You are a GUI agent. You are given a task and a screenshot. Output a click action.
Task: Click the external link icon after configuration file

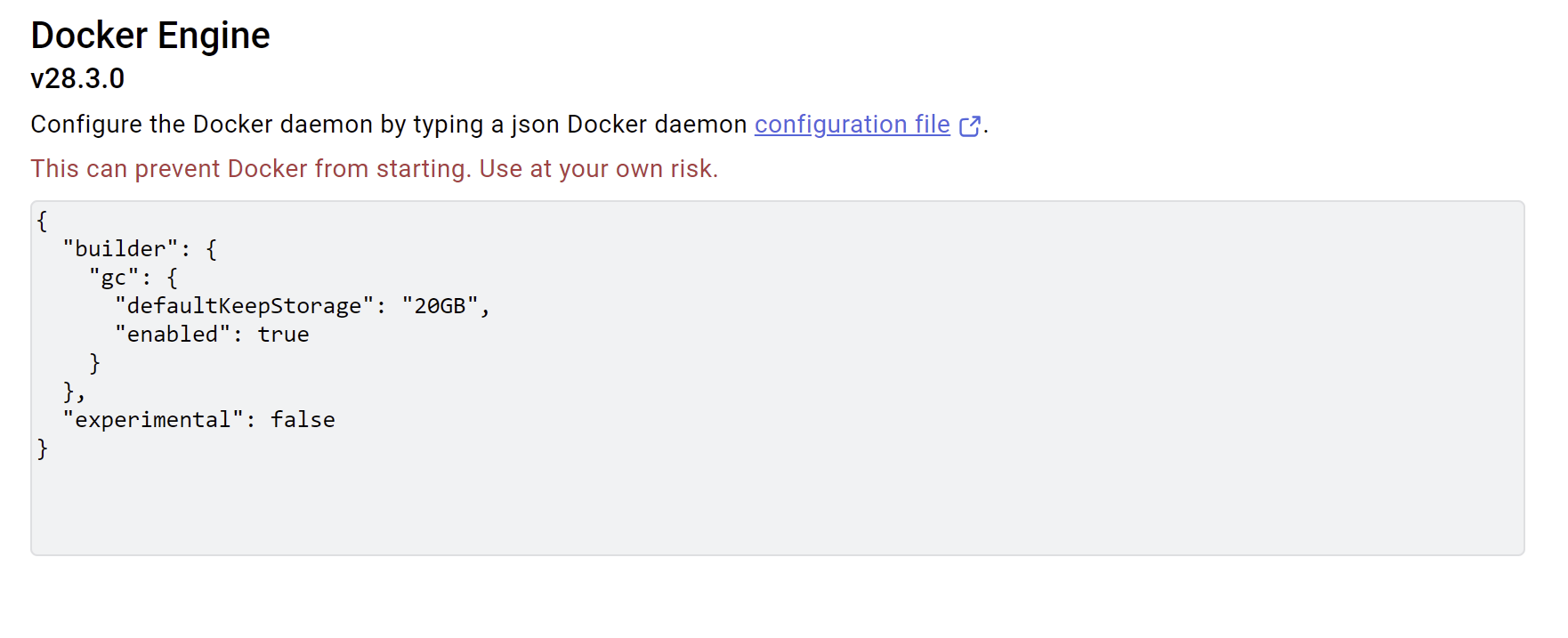pyautogui.click(x=970, y=126)
